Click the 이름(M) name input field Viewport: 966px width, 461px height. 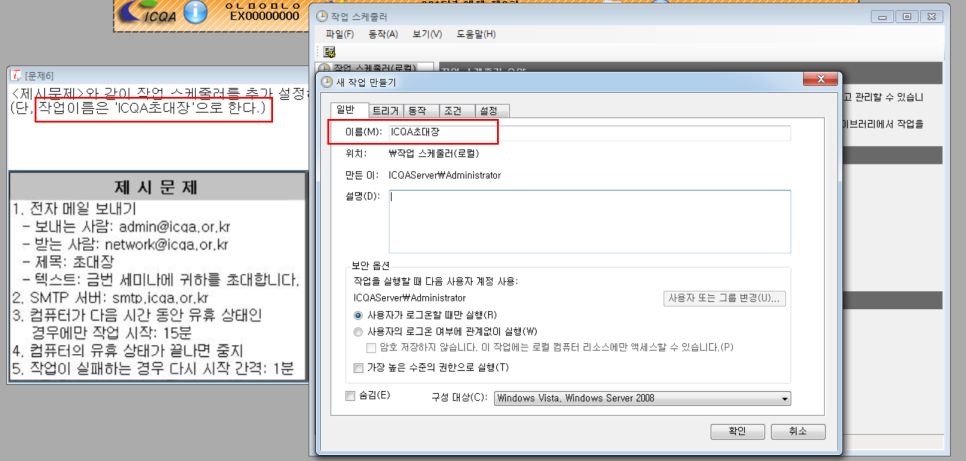[x=590, y=133]
